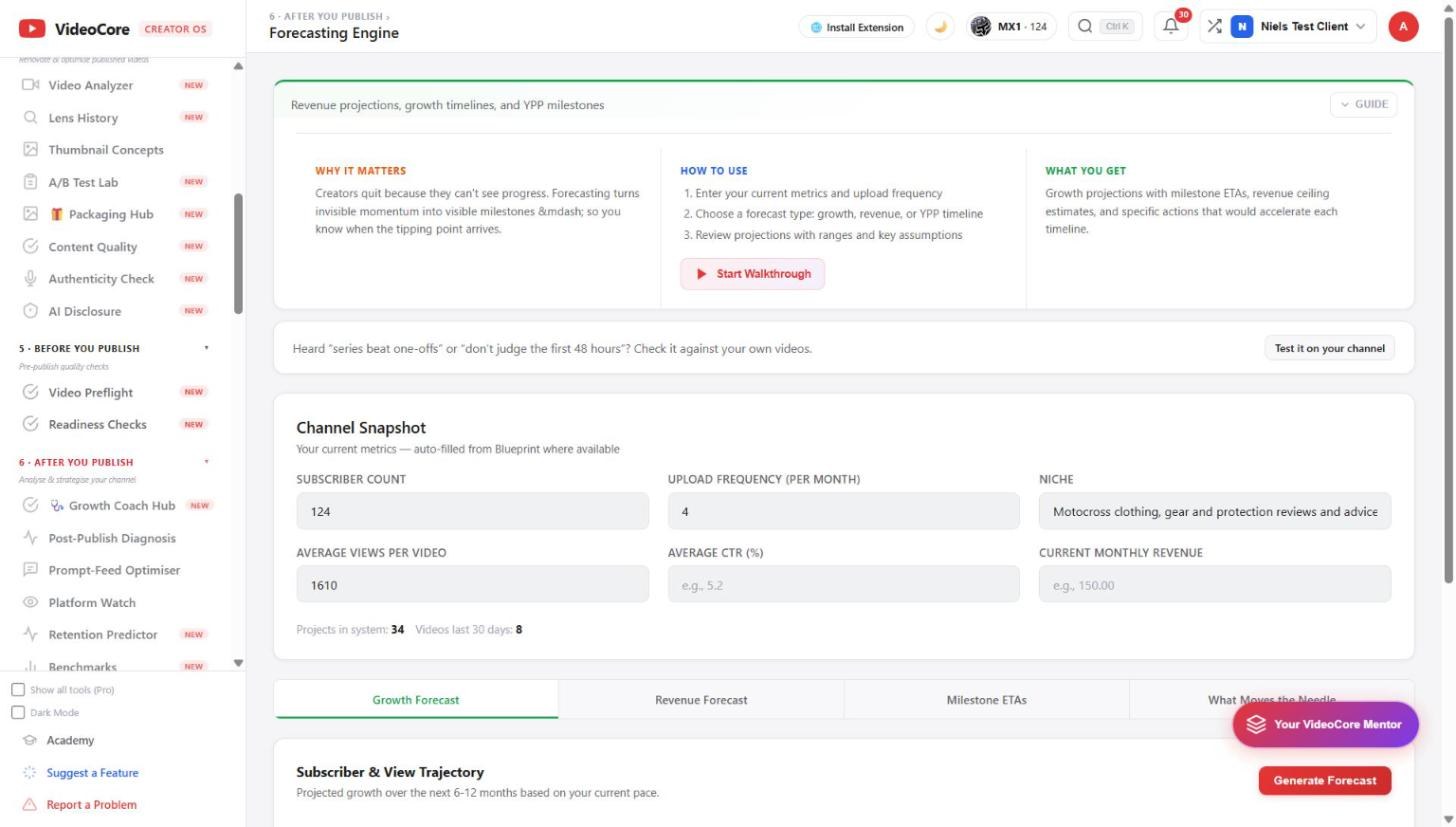Click the shuffle switch-client icon
This screenshot has height=827, width=1456.
tap(1214, 27)
